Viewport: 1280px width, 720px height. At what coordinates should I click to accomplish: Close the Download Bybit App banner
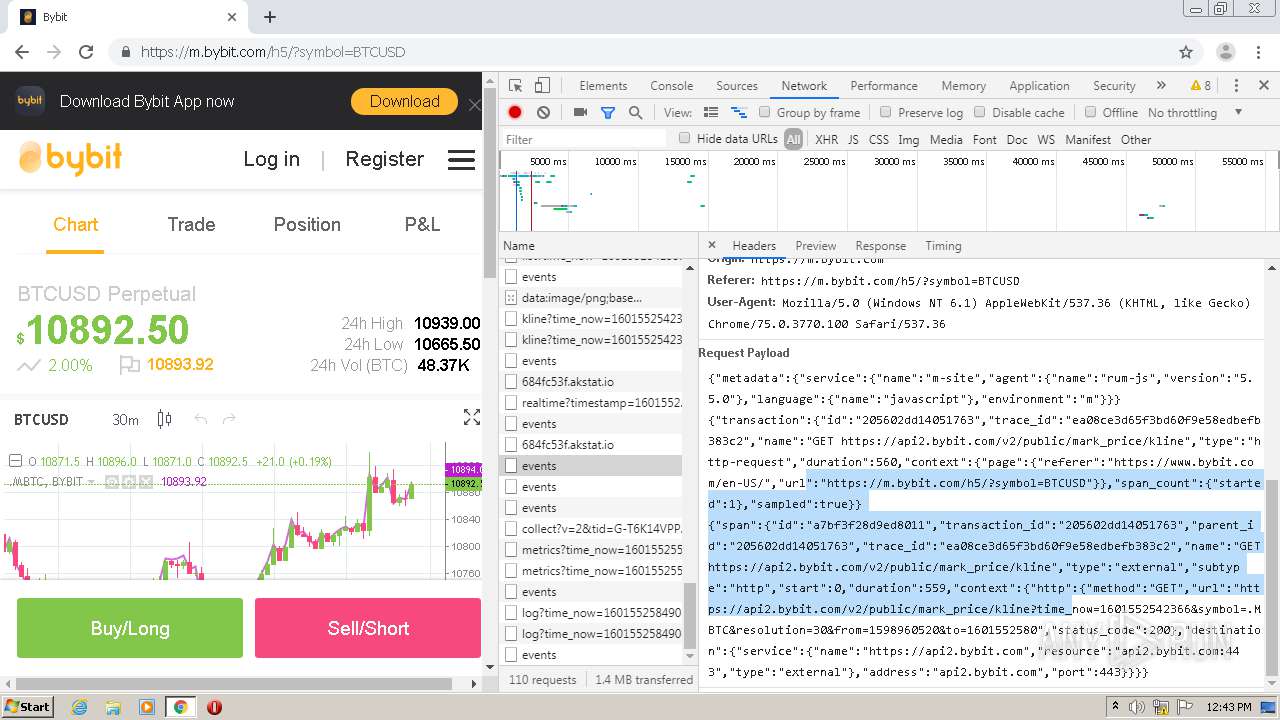pos(474,104)
